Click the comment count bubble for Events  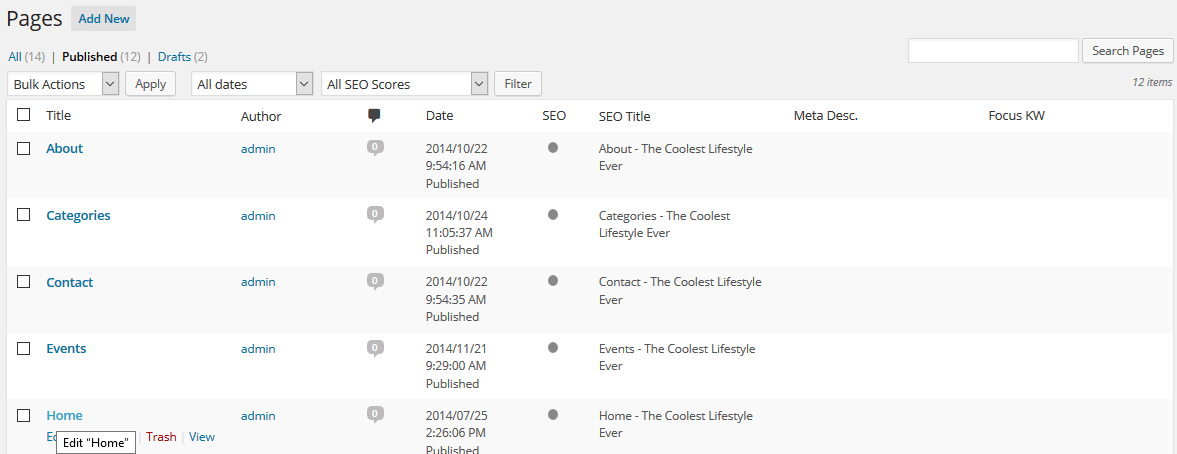[375, 348]
